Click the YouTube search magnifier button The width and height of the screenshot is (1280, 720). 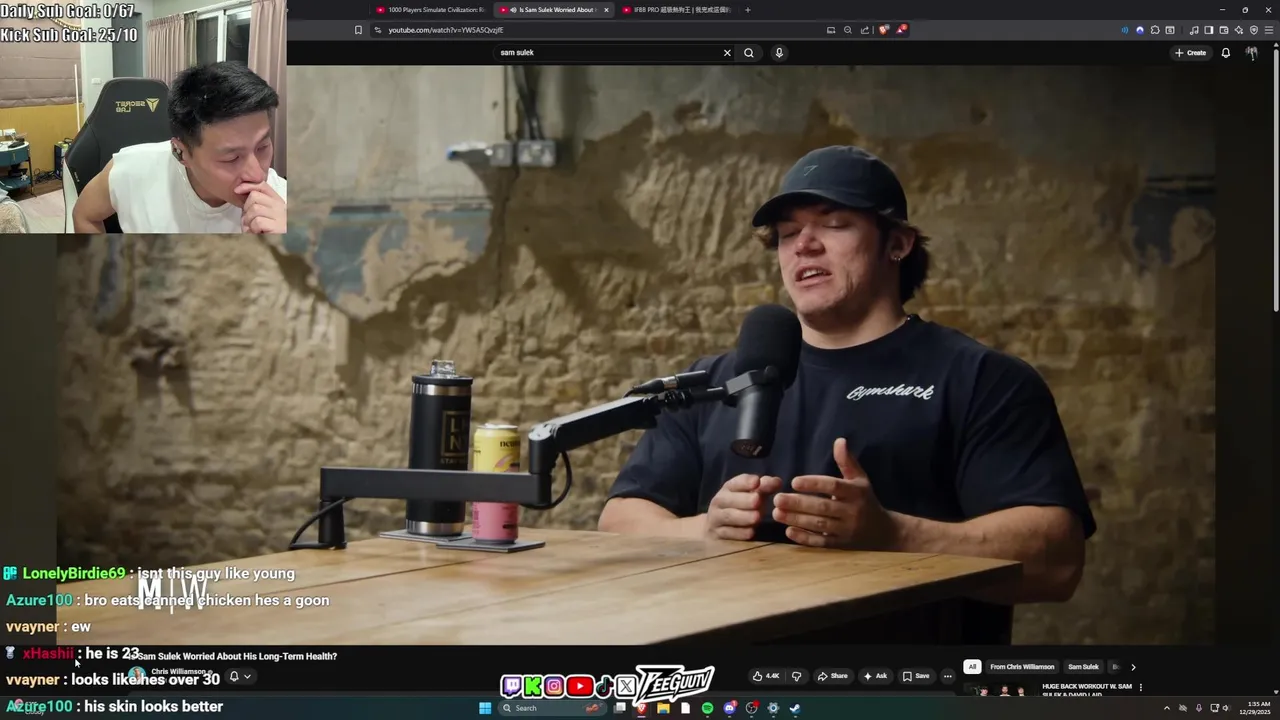(x=748, y=53)
